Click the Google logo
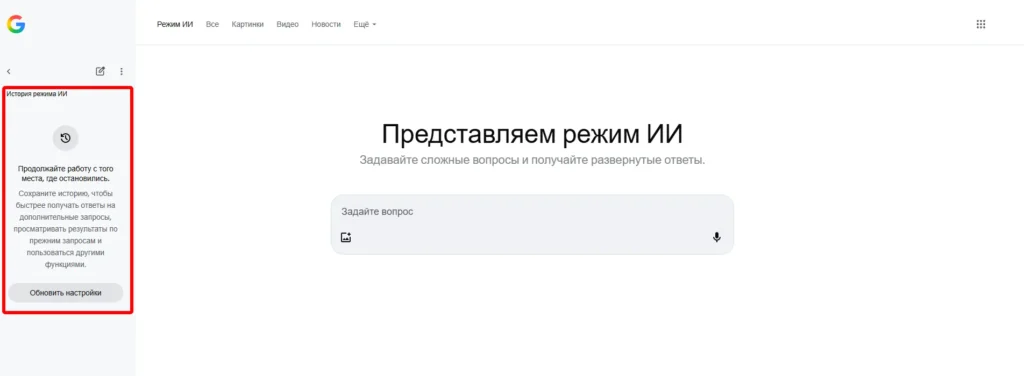Image resolution: width=1024 pixels, height=376 pixels. [16, 25]
